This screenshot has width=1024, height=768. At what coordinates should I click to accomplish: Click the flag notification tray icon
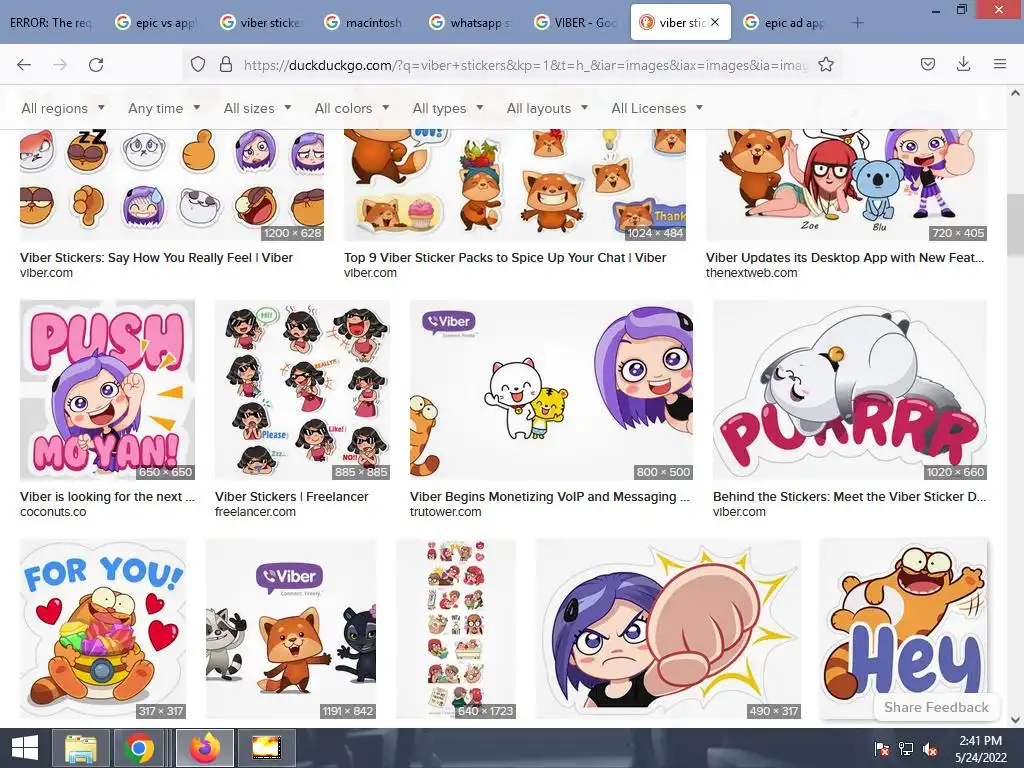pyautogui.click(x=881, y=749)
